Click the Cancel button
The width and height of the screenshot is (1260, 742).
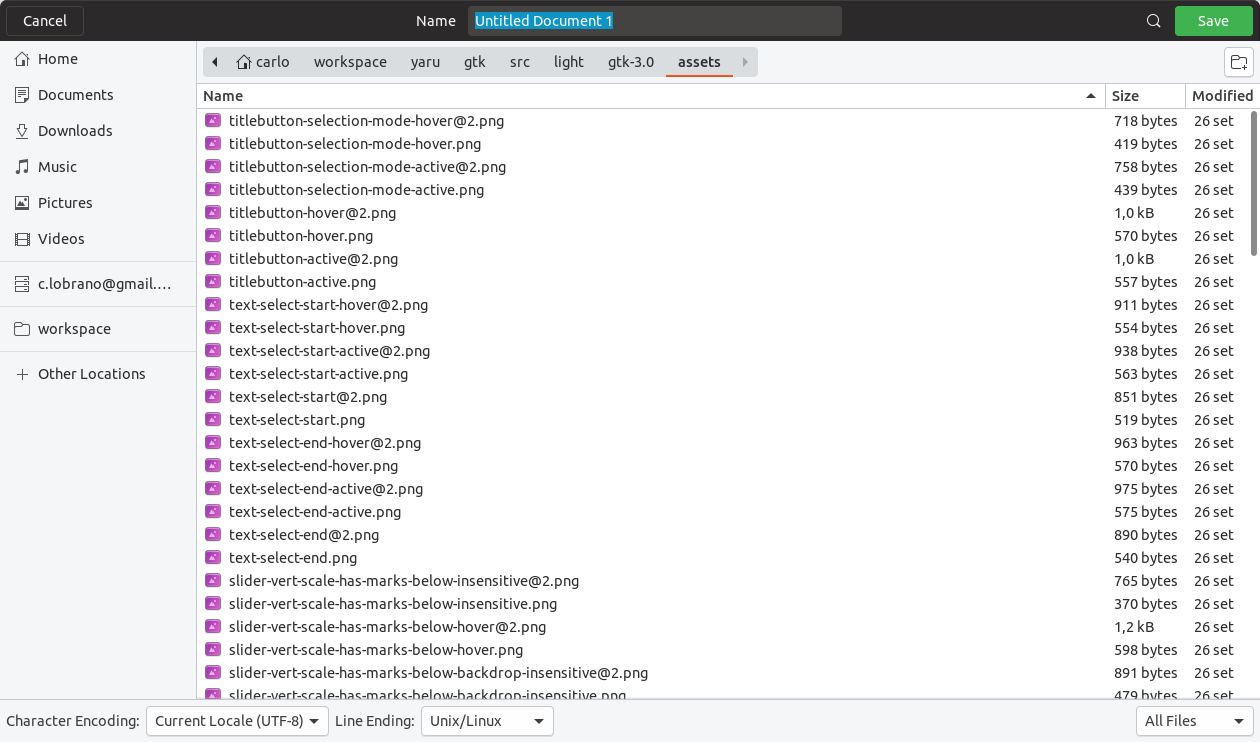[x=45, y=21]
